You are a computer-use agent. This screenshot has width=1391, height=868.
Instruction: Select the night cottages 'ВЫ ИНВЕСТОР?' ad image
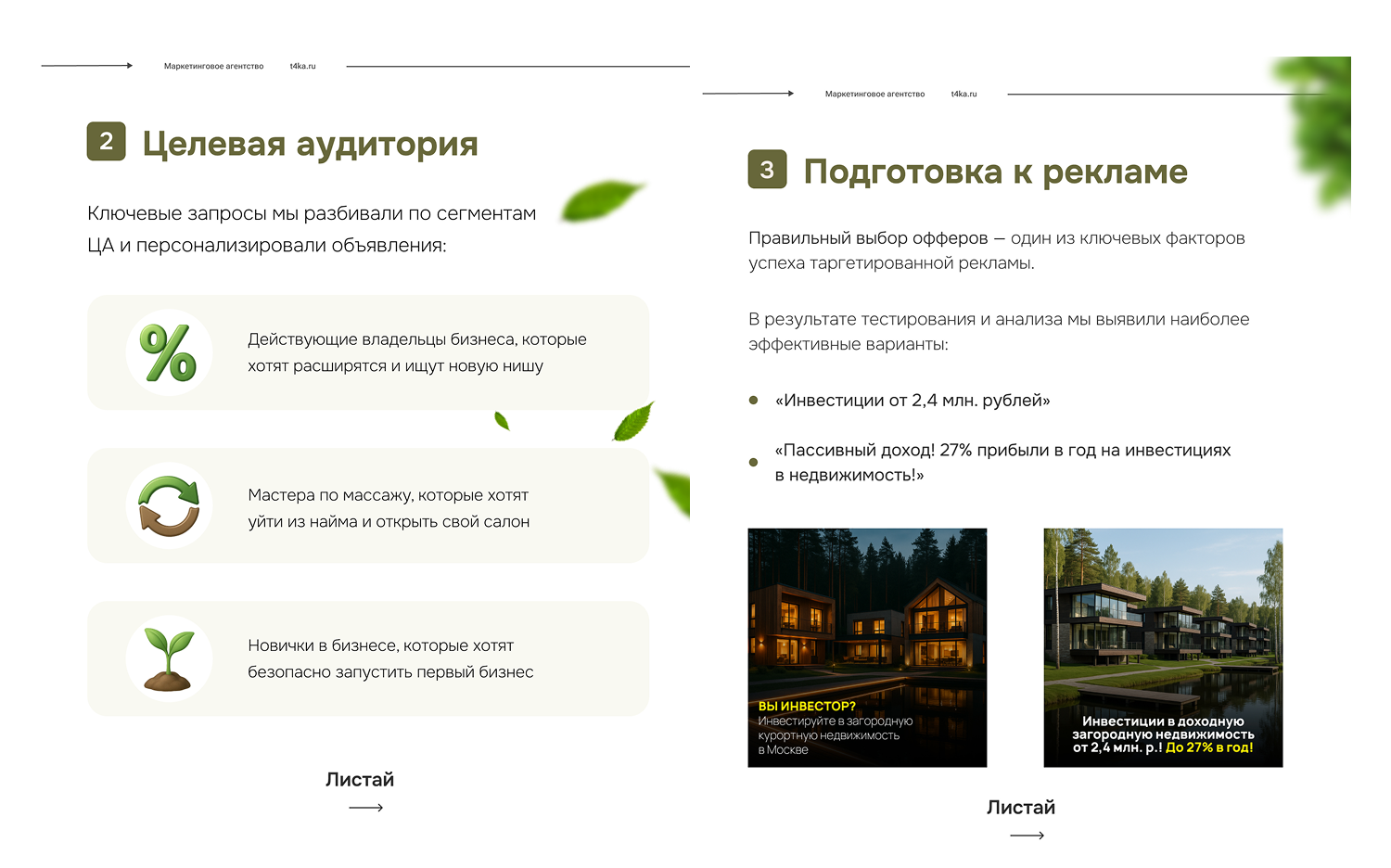(x=867, y=647)
